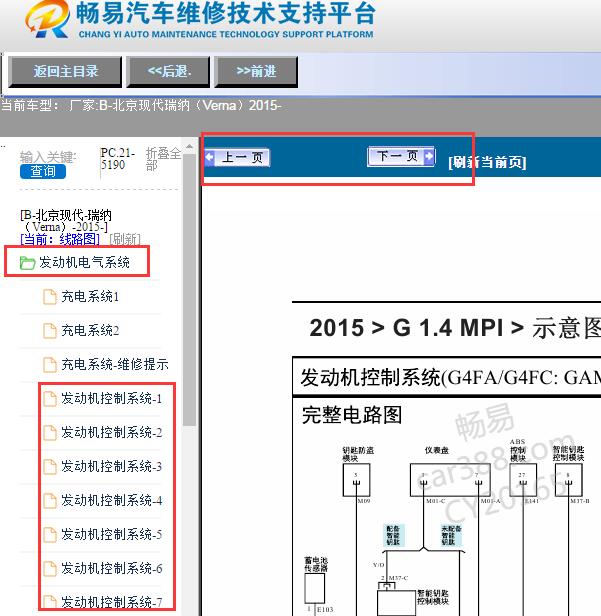This screenshot has height=616, width=601.
Task: Click the page icon beside 充电系统1
Action: (50, 297)
